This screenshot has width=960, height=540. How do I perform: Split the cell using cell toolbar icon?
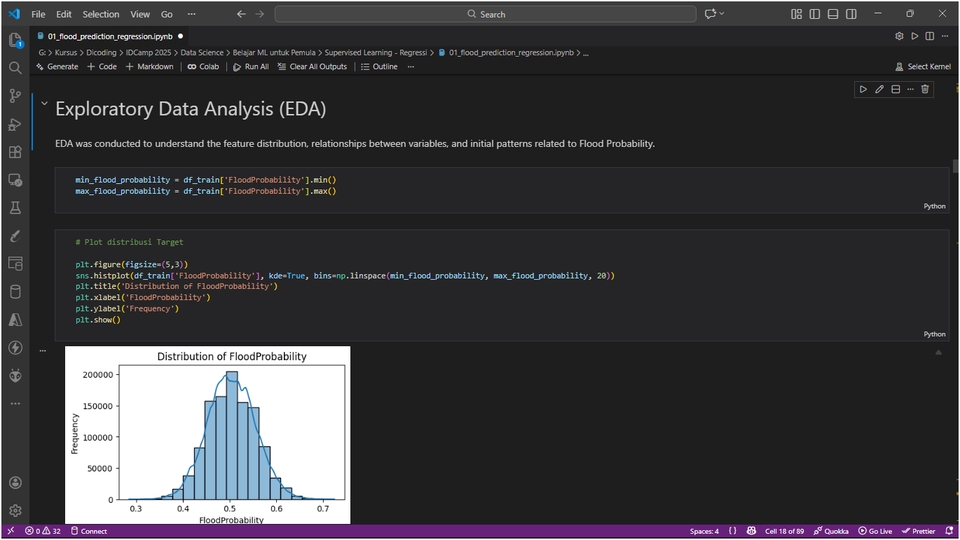coord(895,89)
